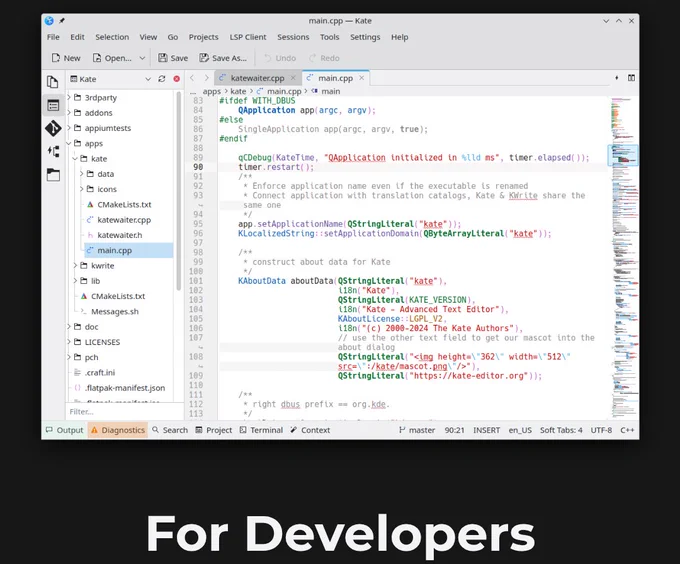The image size is (680, 564).
Task: Close the project with red icon
Action: click(x=177, y=79)
